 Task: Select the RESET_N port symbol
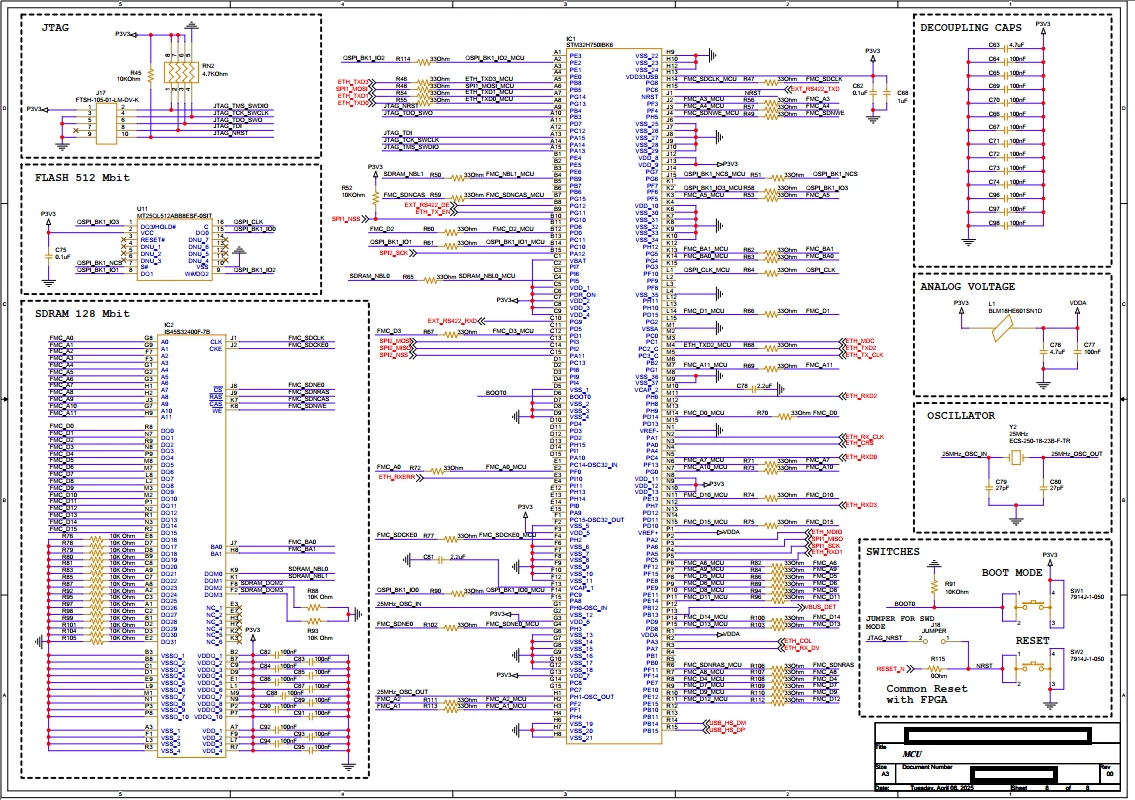894,668
